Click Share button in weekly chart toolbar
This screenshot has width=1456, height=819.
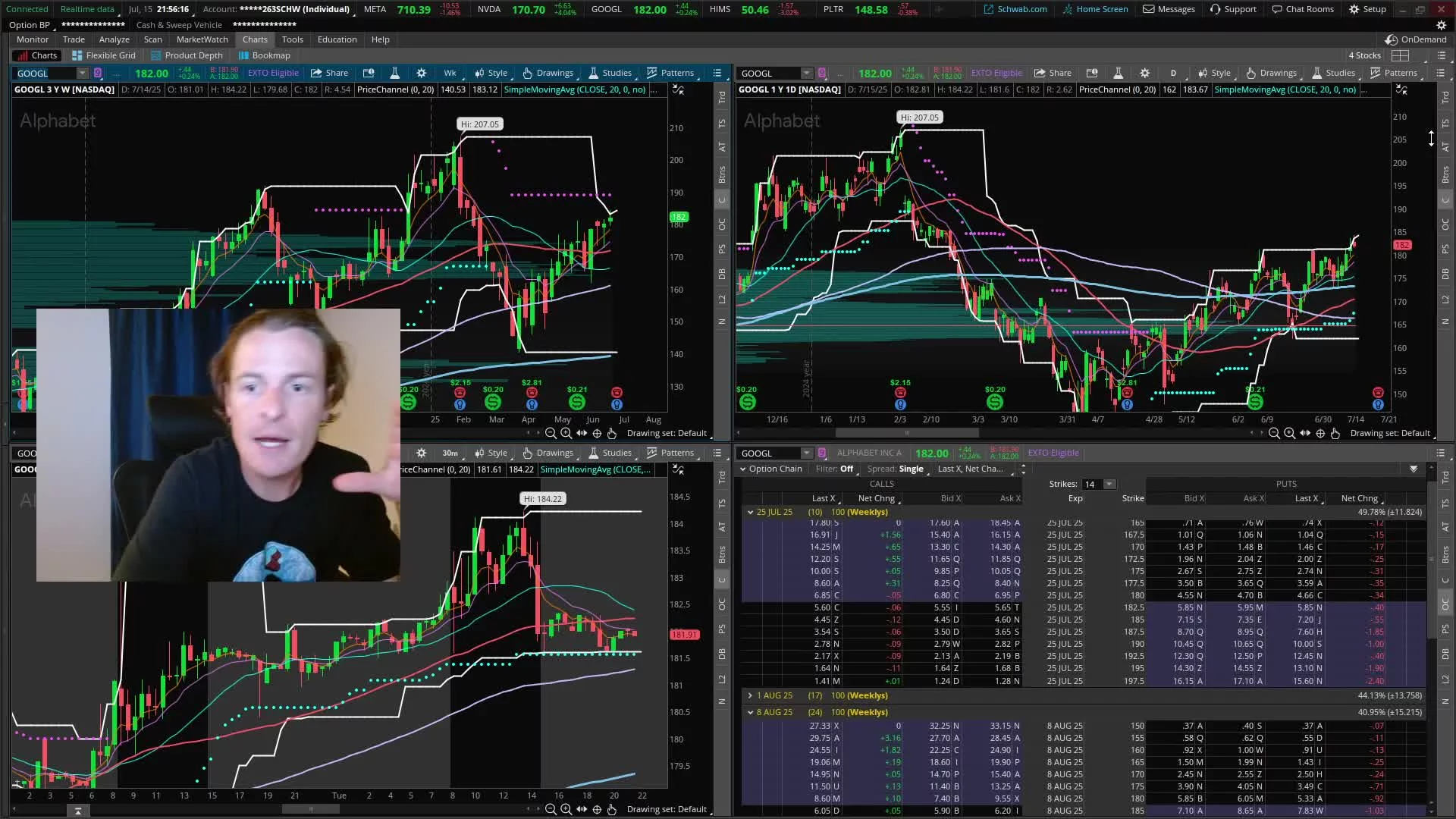coord(330,73)
